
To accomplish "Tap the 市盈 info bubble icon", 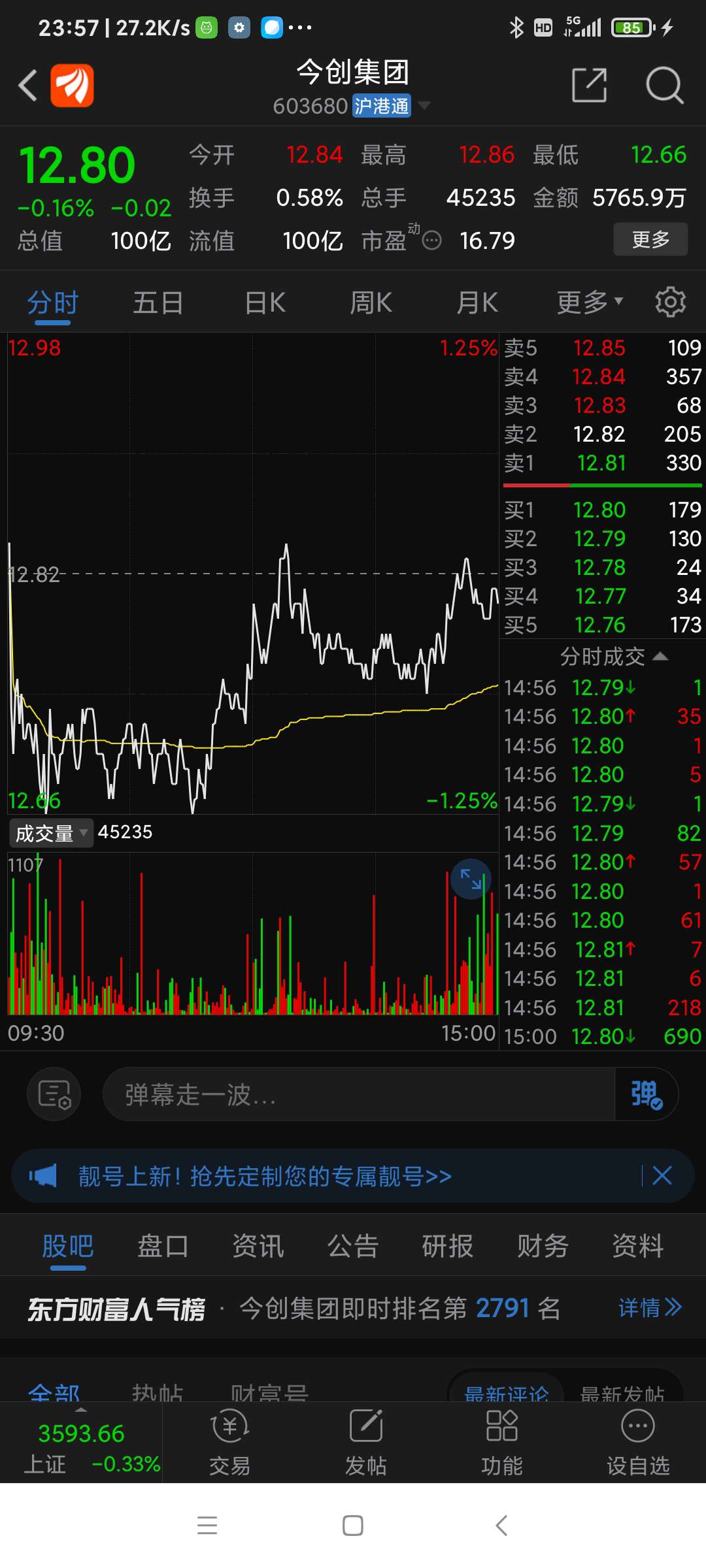I will (x=432, y=241).
